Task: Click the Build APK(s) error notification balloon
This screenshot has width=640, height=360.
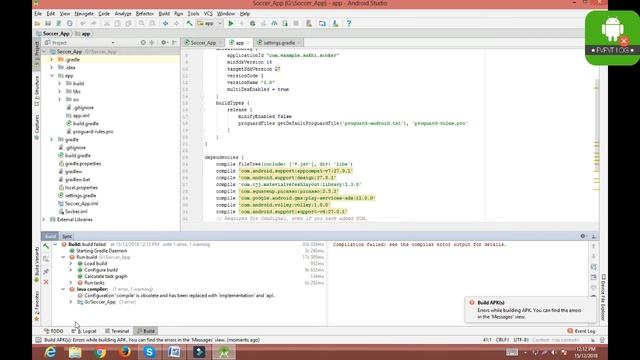Action: (x=530, y=309)
